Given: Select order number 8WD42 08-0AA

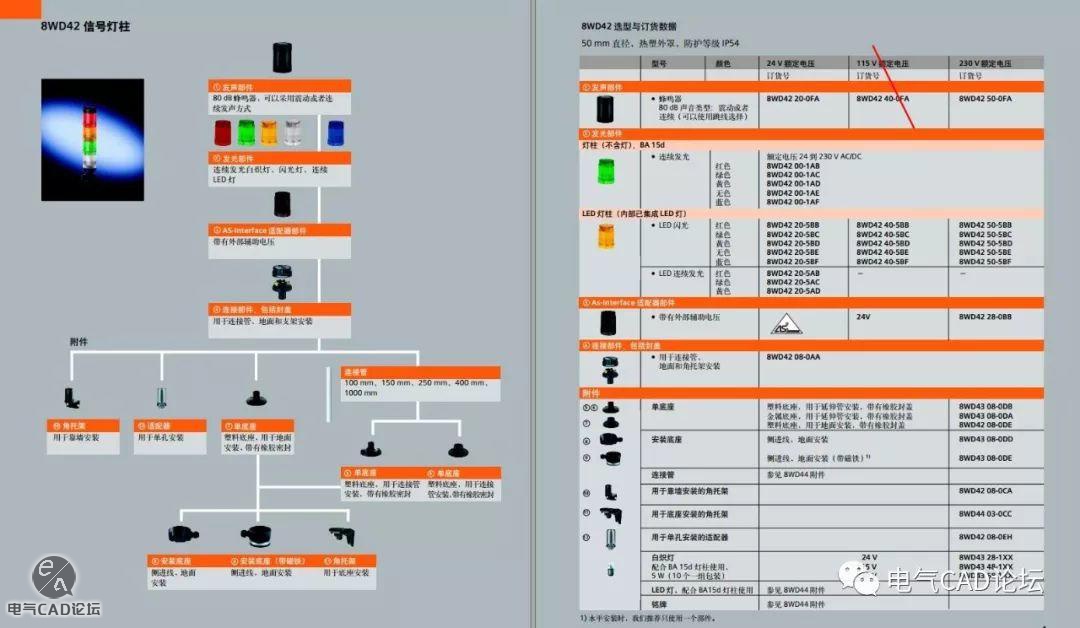Looking at the screenshot, I should 793,357.
